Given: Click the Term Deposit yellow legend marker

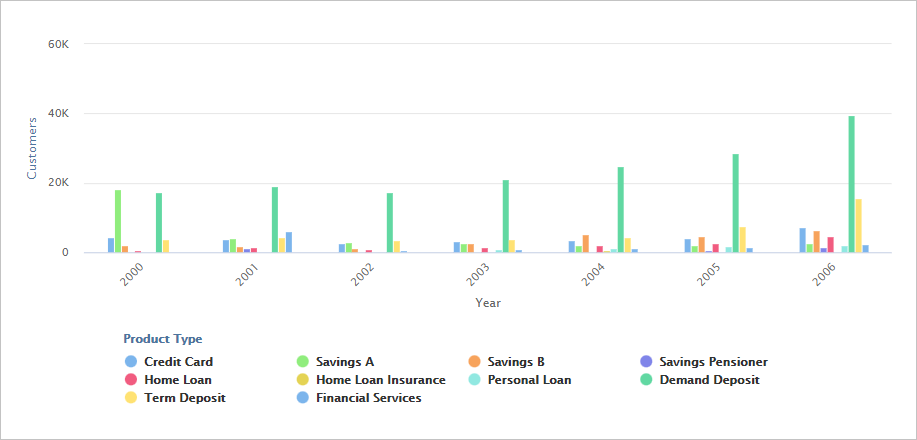Looking at the screenshot, I should tap(130, 398).
